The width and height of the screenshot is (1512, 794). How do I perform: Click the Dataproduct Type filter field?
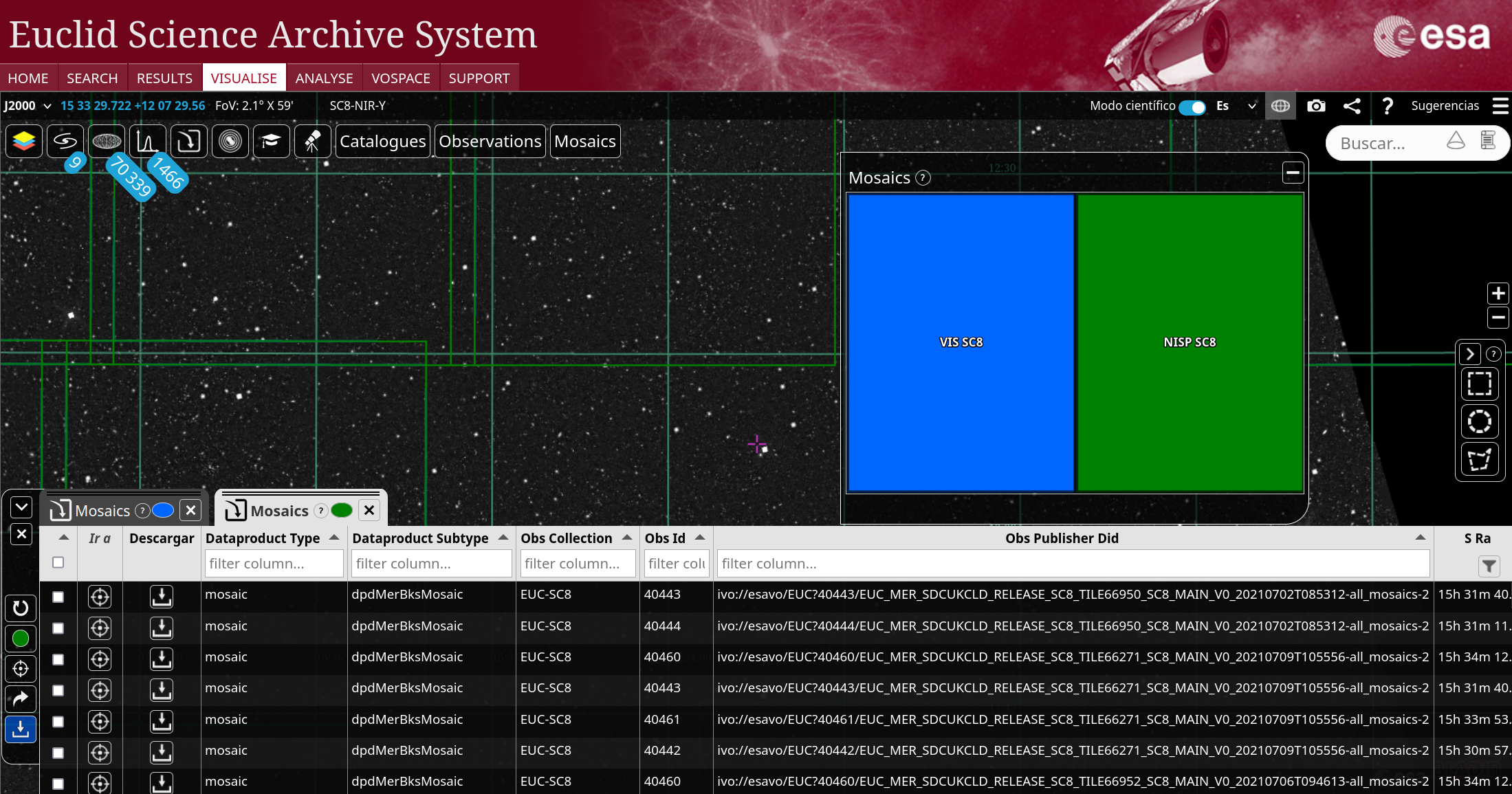pyautogui.click(x=274, y=564)
